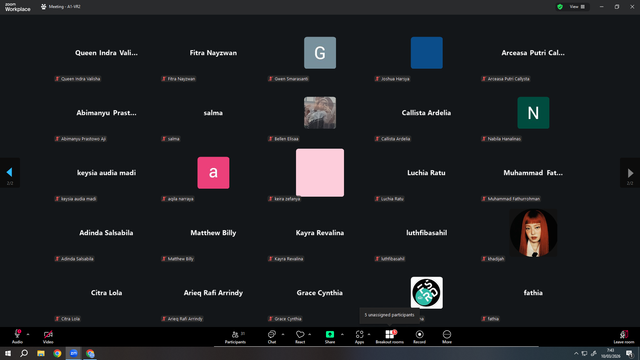Go to next page of participants

click(x=630, y=173)
